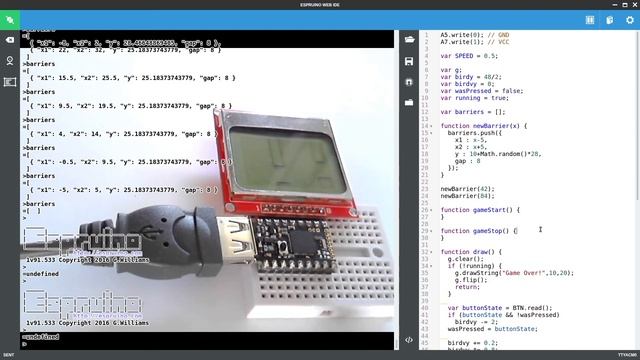Click code line 'g.clear();'

(465, 259)
